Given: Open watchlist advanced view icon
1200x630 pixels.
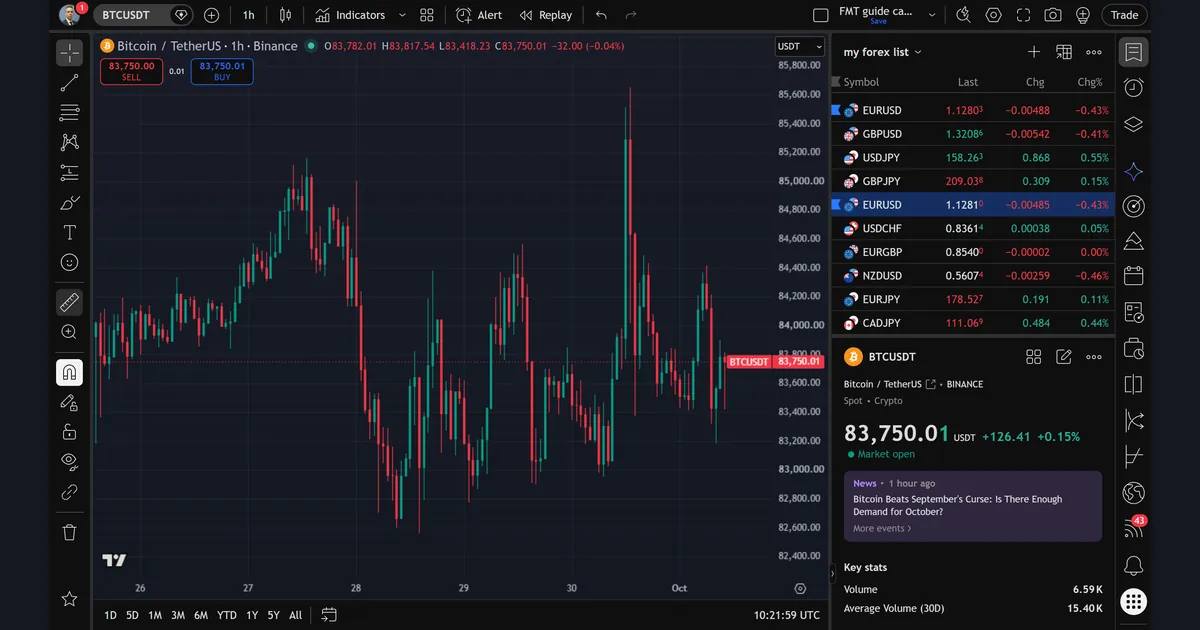Looking at the screenshot, I should 1064,52.
